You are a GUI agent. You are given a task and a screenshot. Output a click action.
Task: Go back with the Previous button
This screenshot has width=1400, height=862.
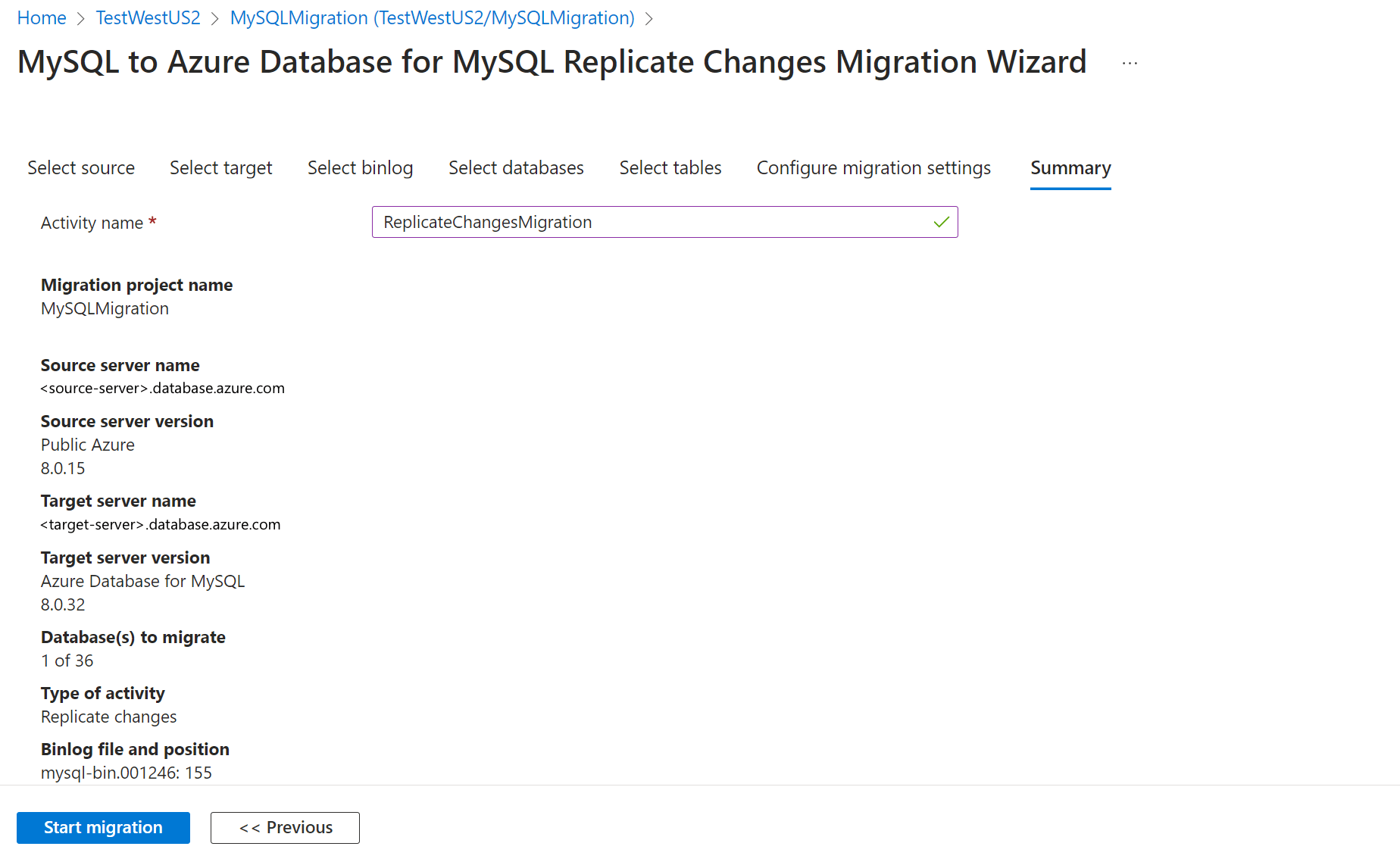(x=285, y=828)
